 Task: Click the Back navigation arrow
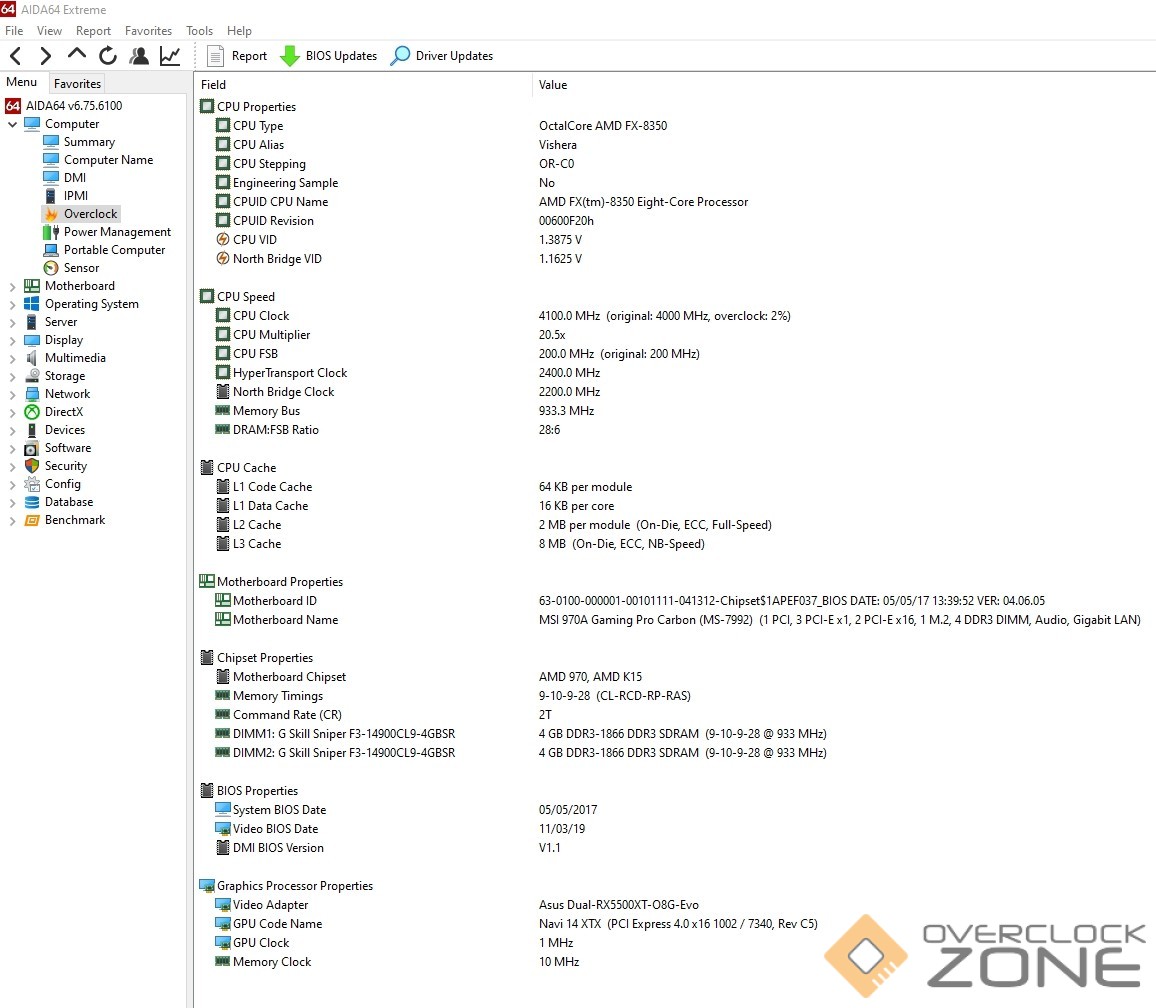pos(15,55)
